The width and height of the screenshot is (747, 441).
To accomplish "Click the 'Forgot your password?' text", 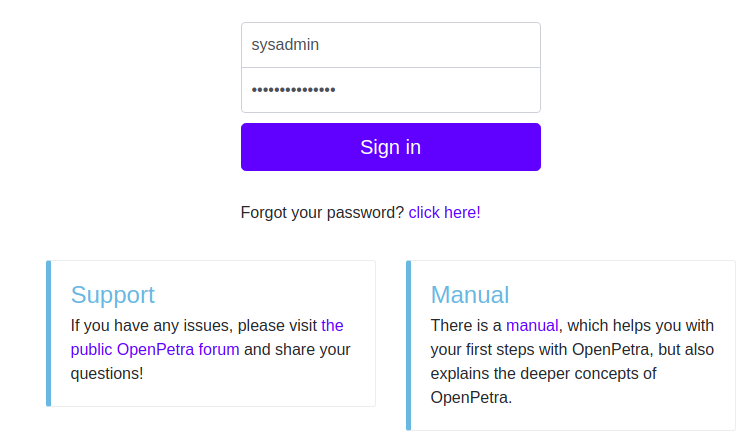I will [x=322, y=212].
